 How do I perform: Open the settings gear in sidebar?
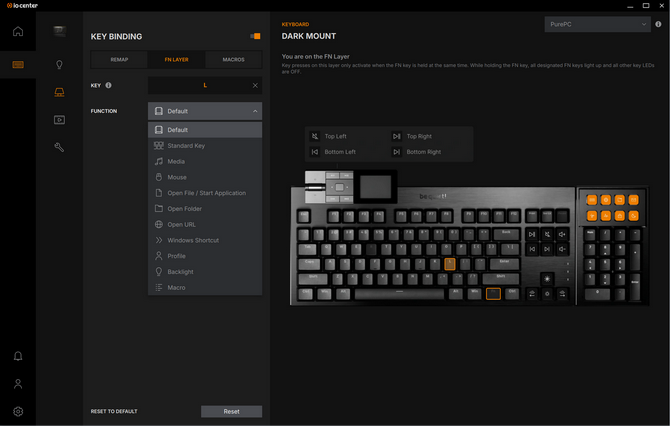(18, 411)
